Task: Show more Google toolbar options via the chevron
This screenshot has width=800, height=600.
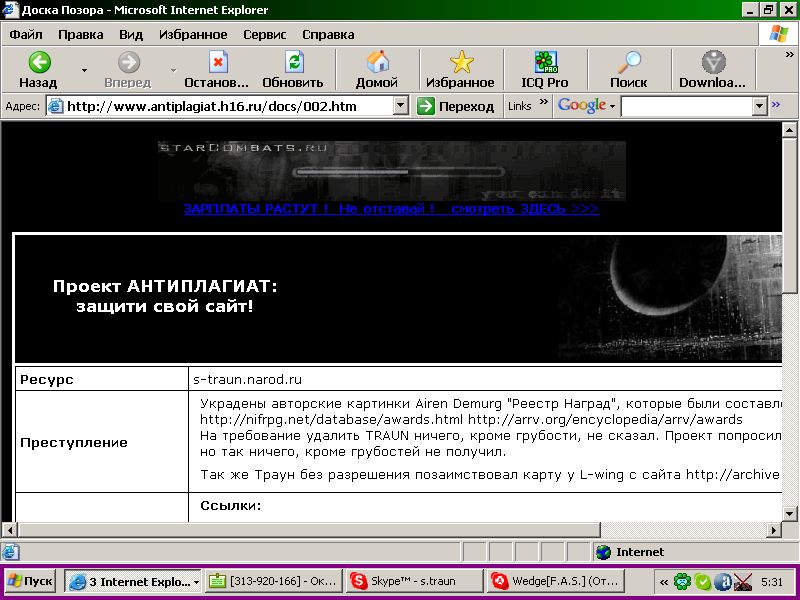Action: 776,105
